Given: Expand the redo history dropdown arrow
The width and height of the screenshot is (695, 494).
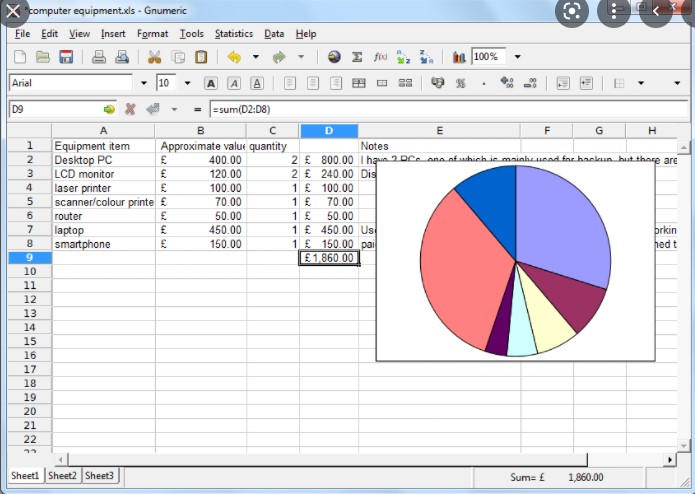Looking at the screenshot, I should click(301, 57).
